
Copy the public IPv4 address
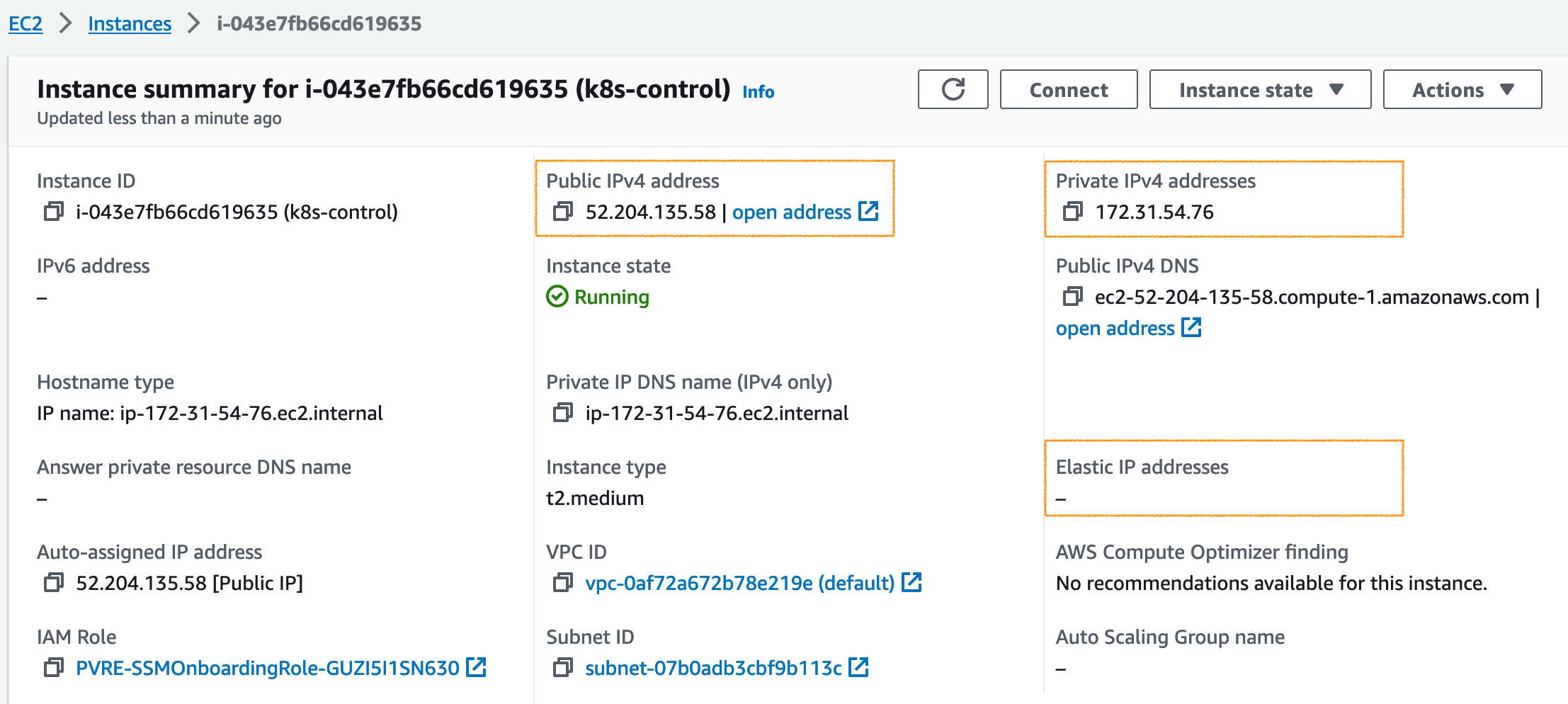pos(563,212)
